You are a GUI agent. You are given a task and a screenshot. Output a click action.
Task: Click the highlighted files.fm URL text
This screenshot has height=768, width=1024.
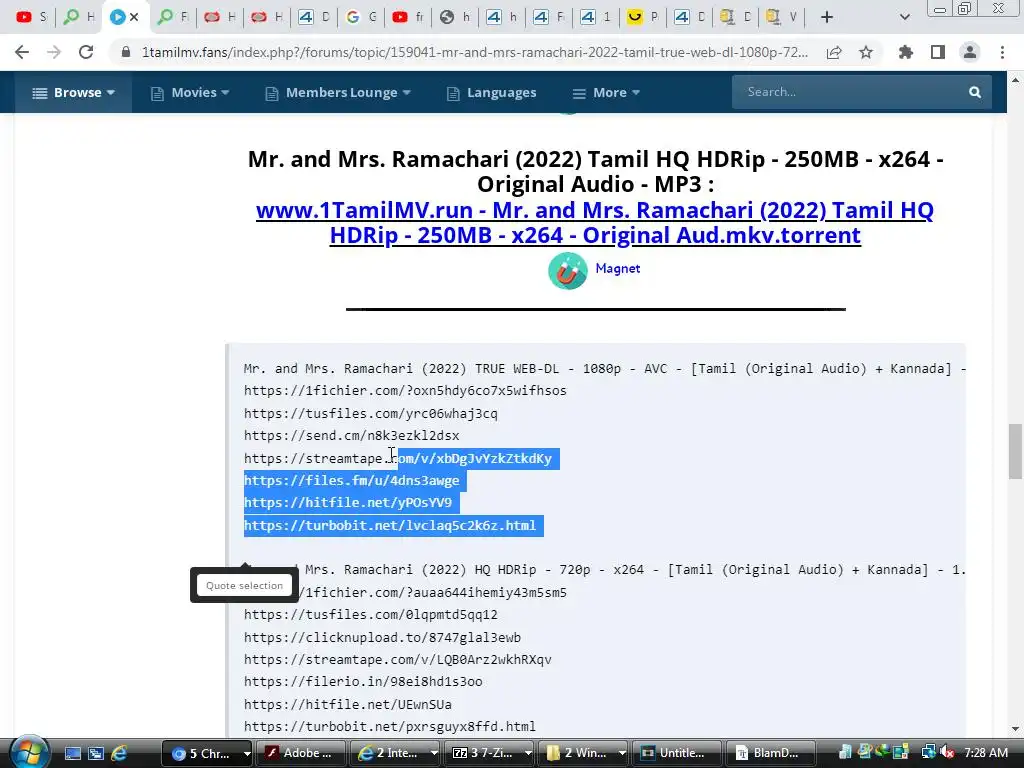point(351,481)
